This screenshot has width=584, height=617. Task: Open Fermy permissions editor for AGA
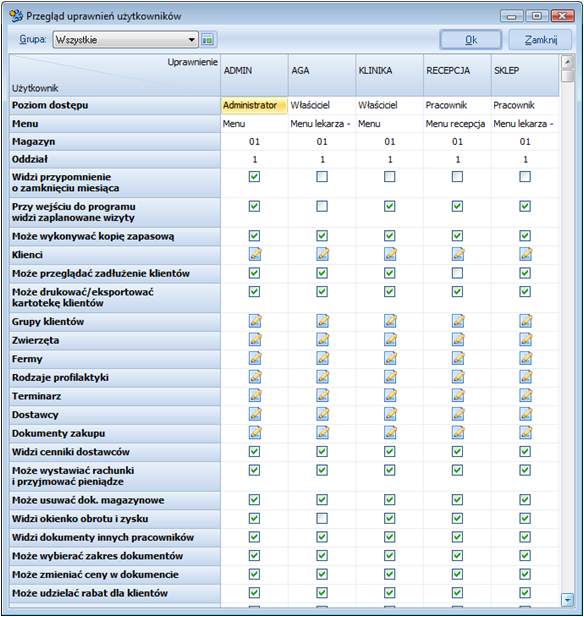point(322,358)
